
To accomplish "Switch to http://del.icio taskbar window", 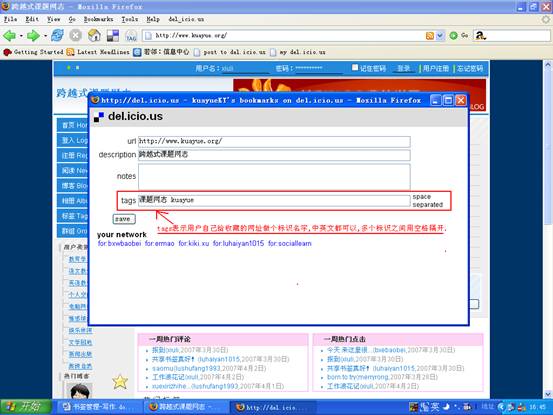I will (x=274, y=407).
